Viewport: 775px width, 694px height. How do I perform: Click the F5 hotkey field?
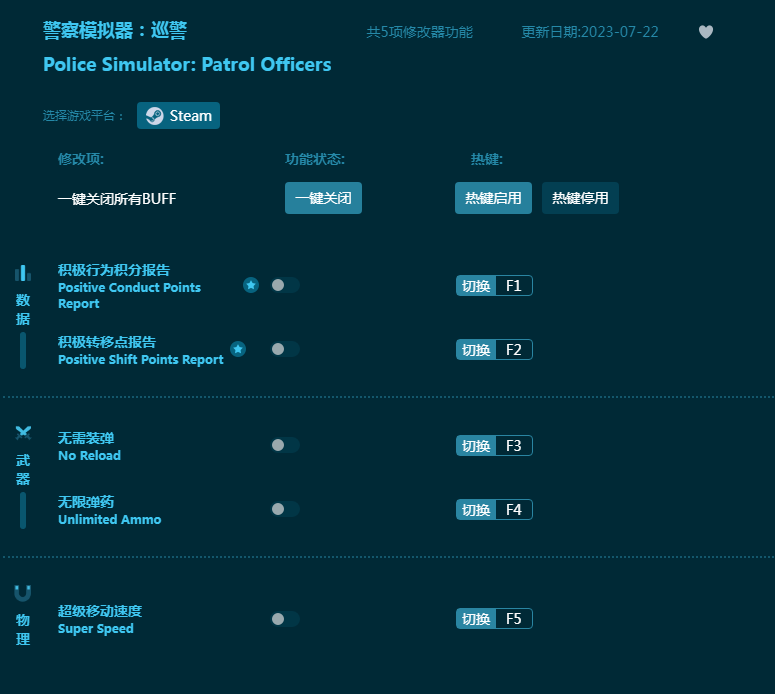(514, 619)
